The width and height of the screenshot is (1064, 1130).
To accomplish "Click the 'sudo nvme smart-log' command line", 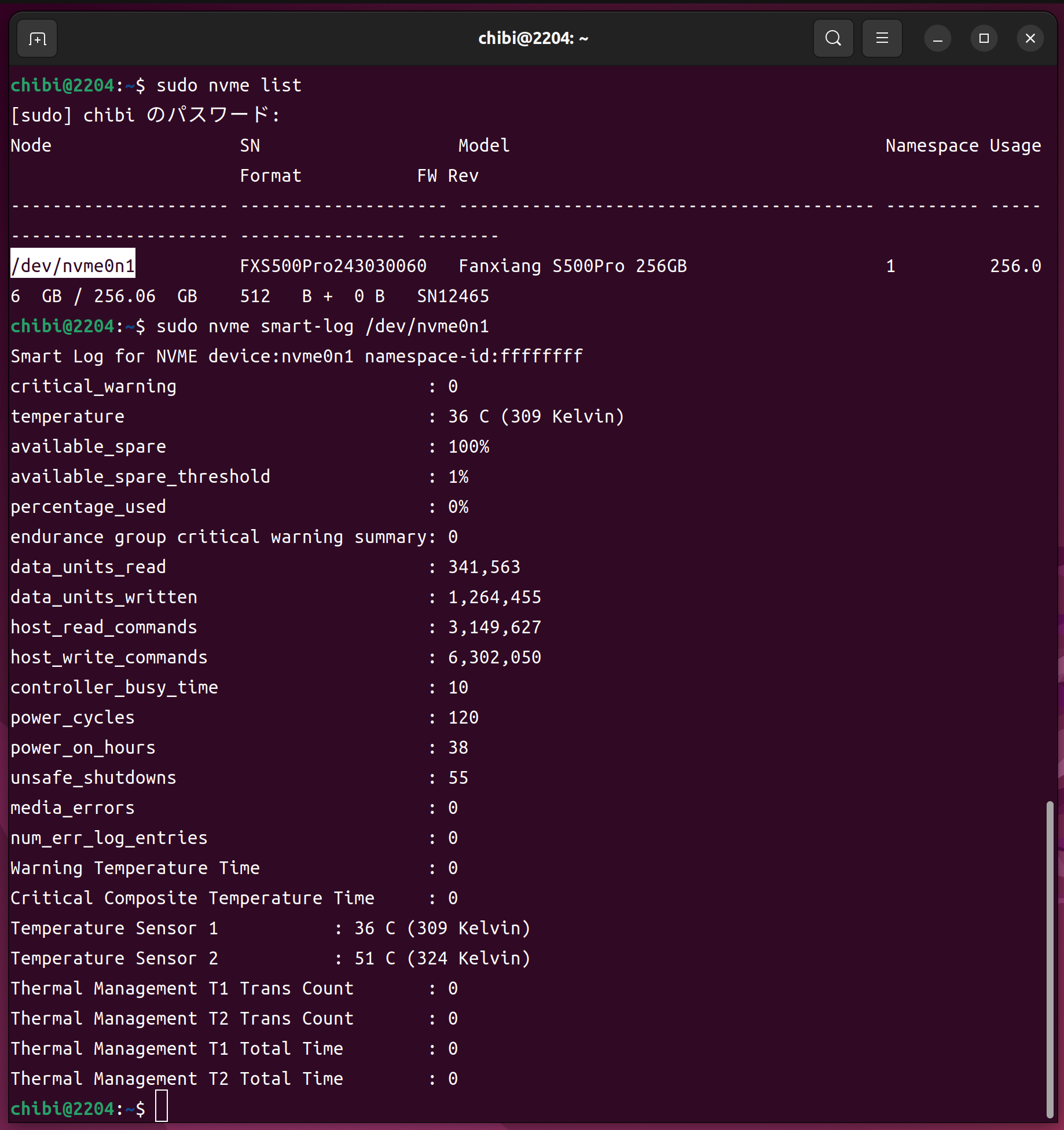I will (322, 326).
